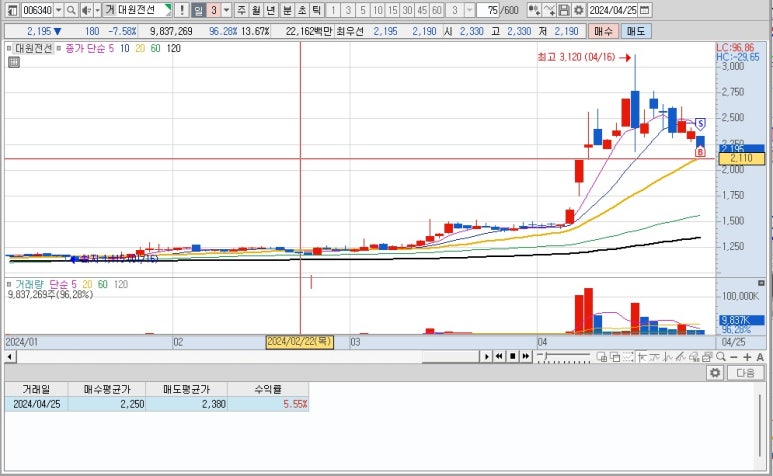Expand the 거래량 단순 indicator marker
773x476 pixels.
coord(9,284)
